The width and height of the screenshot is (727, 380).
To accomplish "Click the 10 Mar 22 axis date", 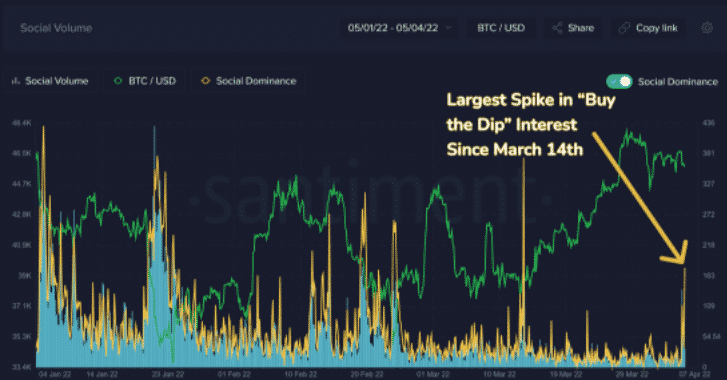I will 499,374.
